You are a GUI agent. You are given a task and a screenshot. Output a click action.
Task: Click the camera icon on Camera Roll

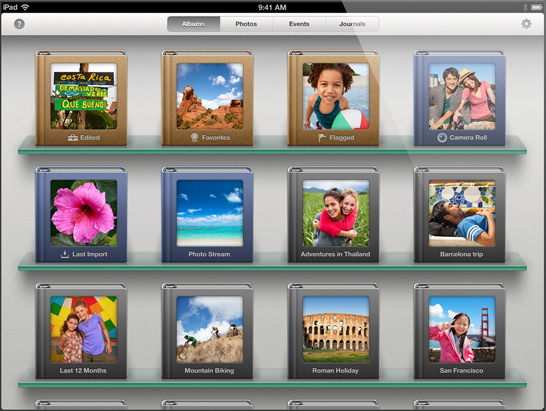tap(442, 138)
